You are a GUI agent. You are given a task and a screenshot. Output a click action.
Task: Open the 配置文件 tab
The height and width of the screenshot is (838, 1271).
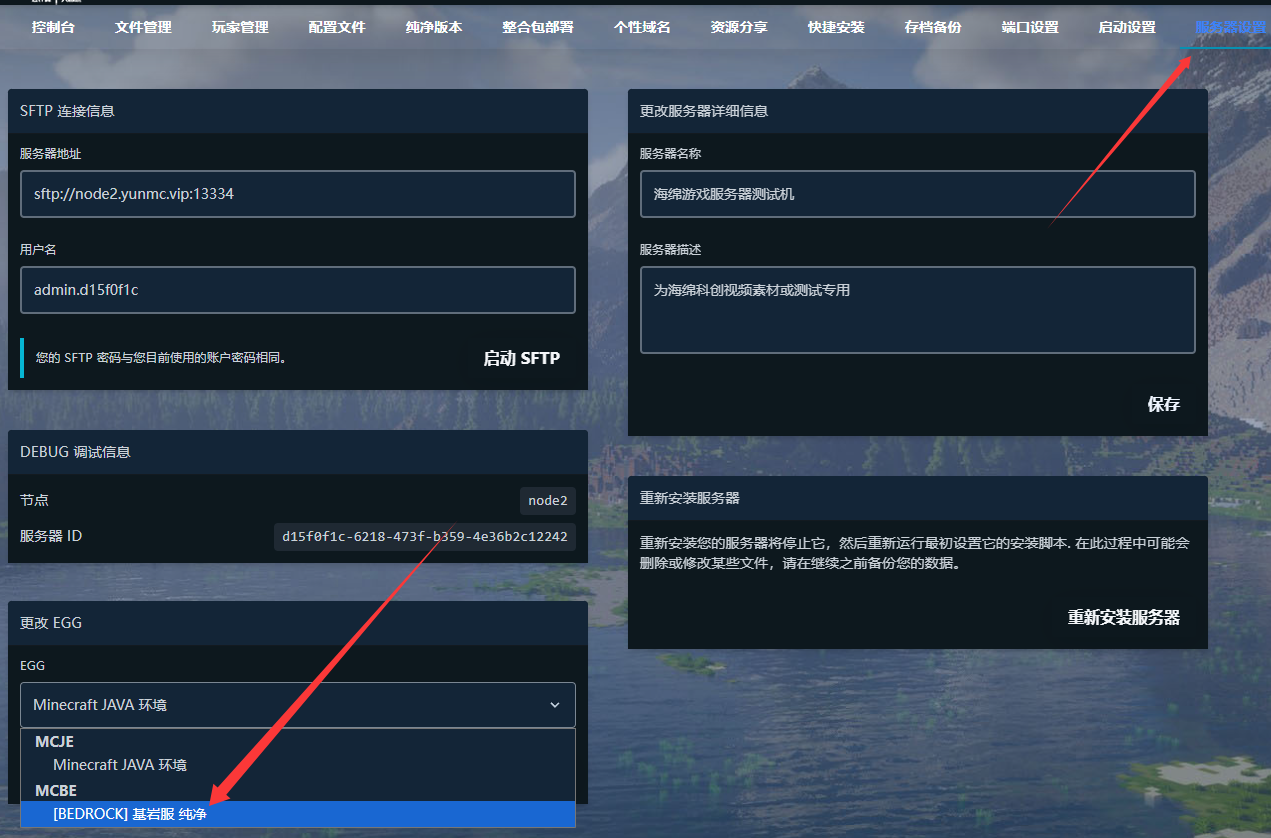337,27
